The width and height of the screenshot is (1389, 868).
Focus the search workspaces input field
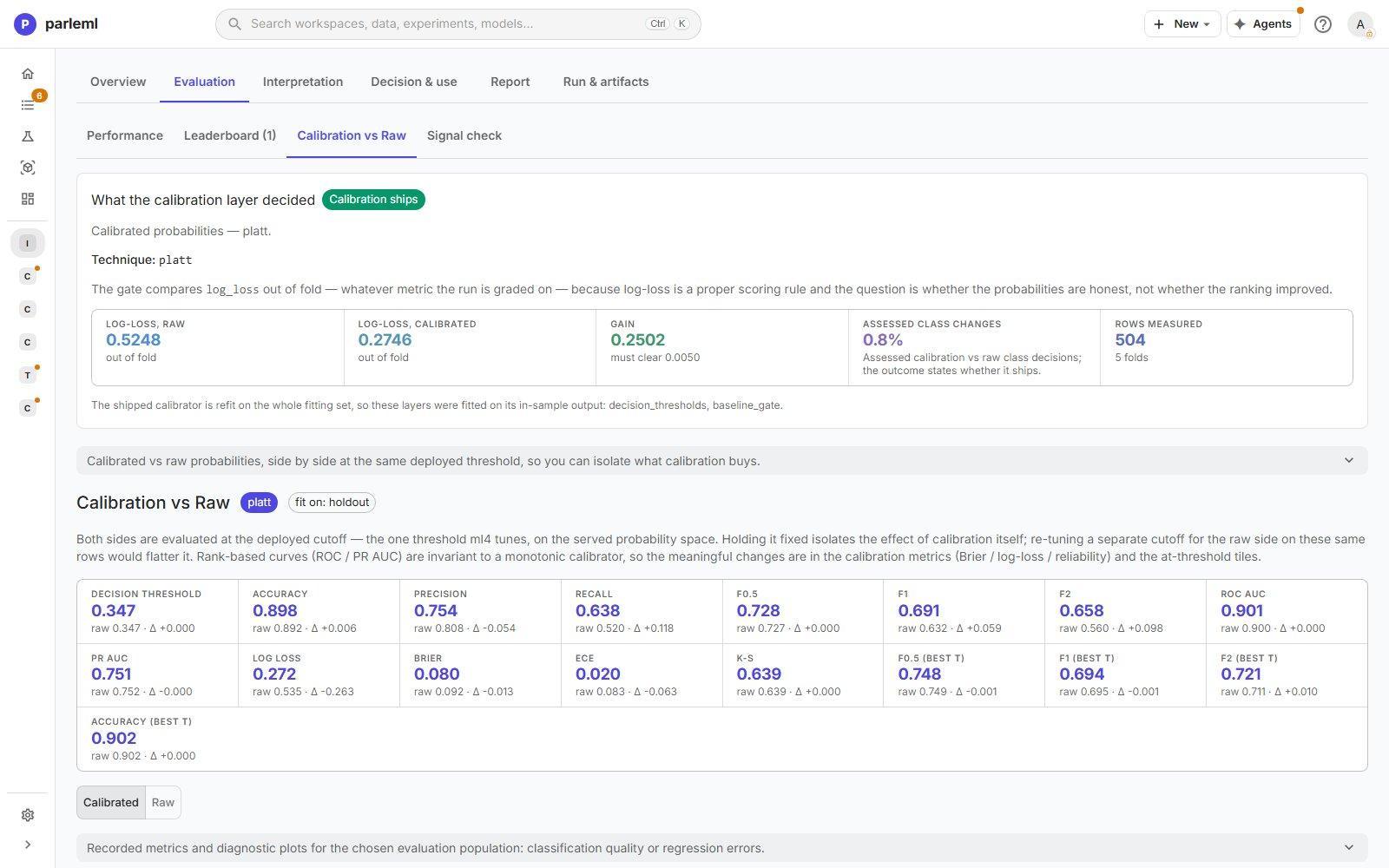458,24
